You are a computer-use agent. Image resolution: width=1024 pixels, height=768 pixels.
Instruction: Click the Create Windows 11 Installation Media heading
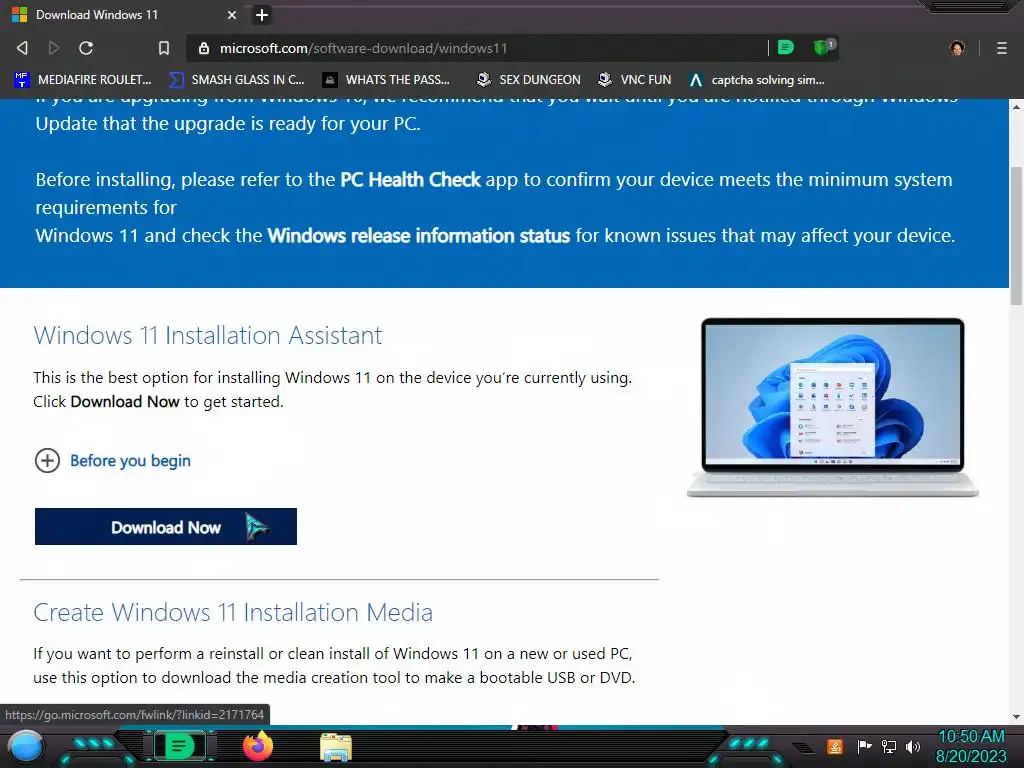click(x=233, y=613)
